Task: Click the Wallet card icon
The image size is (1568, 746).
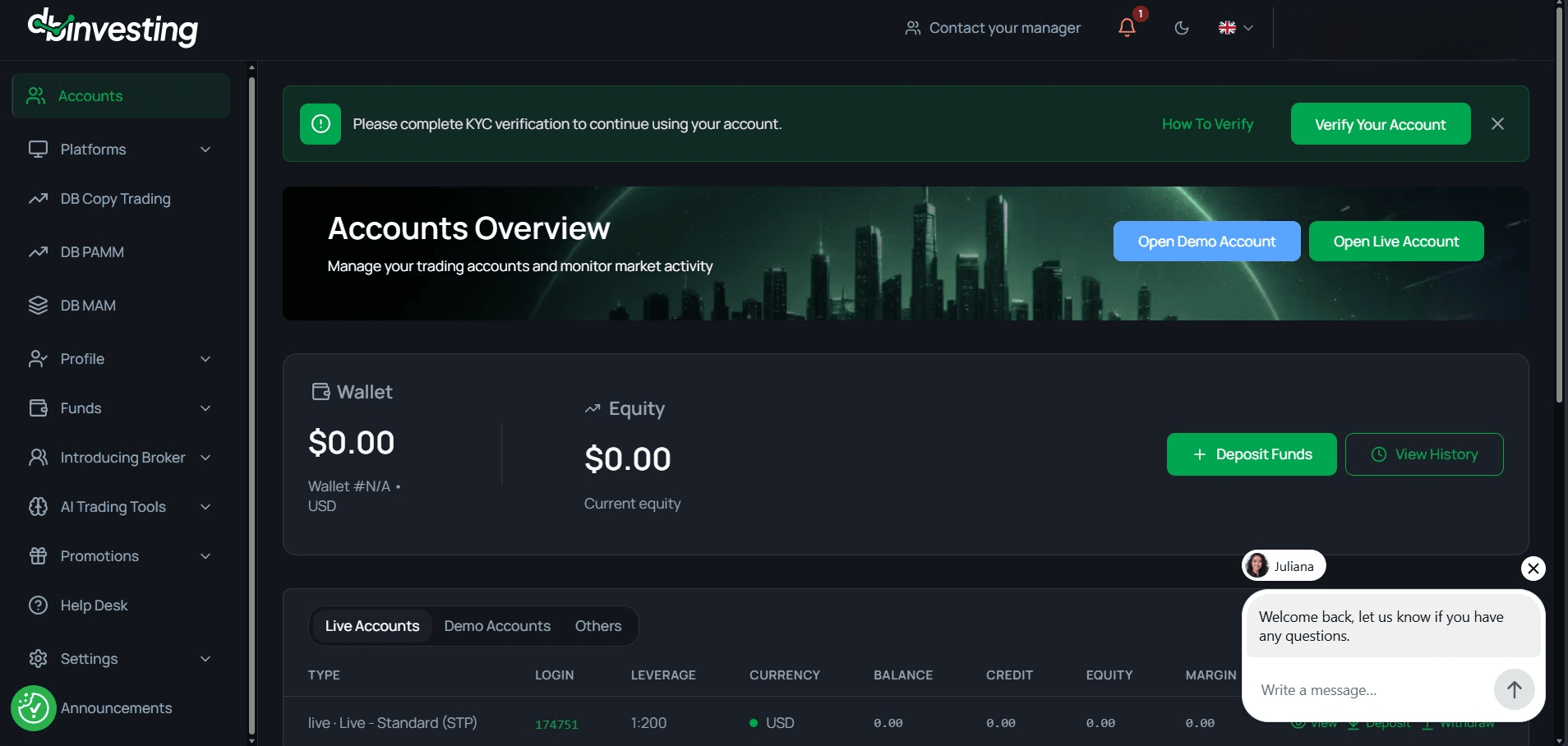Action: (321, 392)
